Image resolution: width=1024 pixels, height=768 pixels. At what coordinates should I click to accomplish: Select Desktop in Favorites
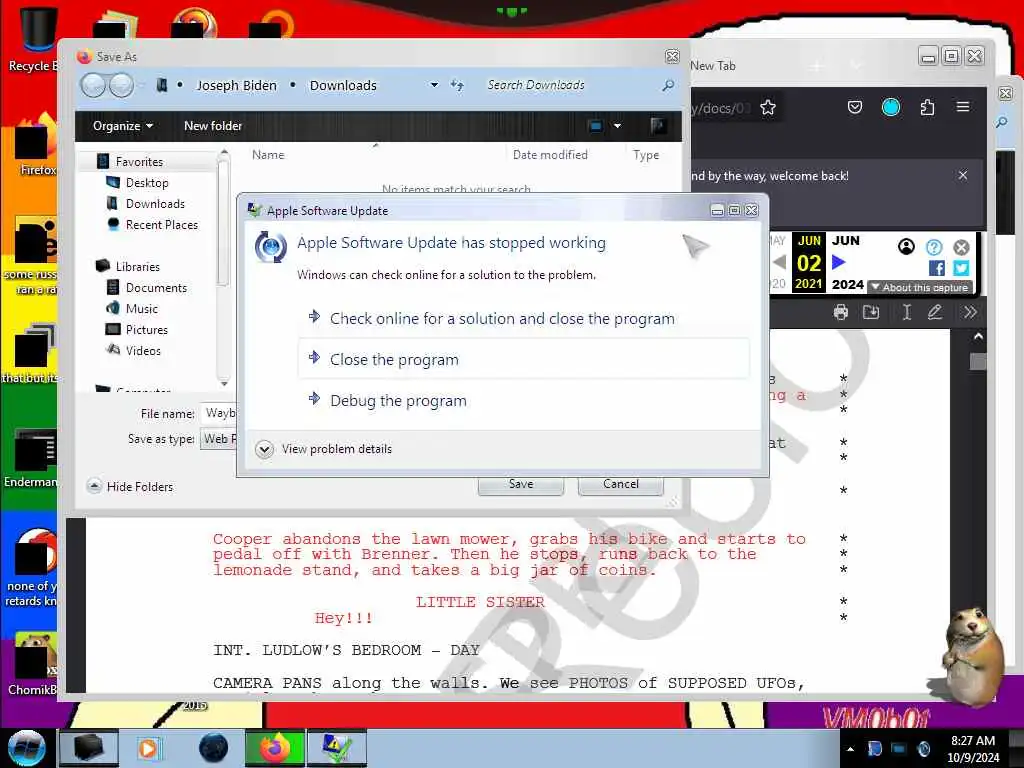click(x=147, y=183)
